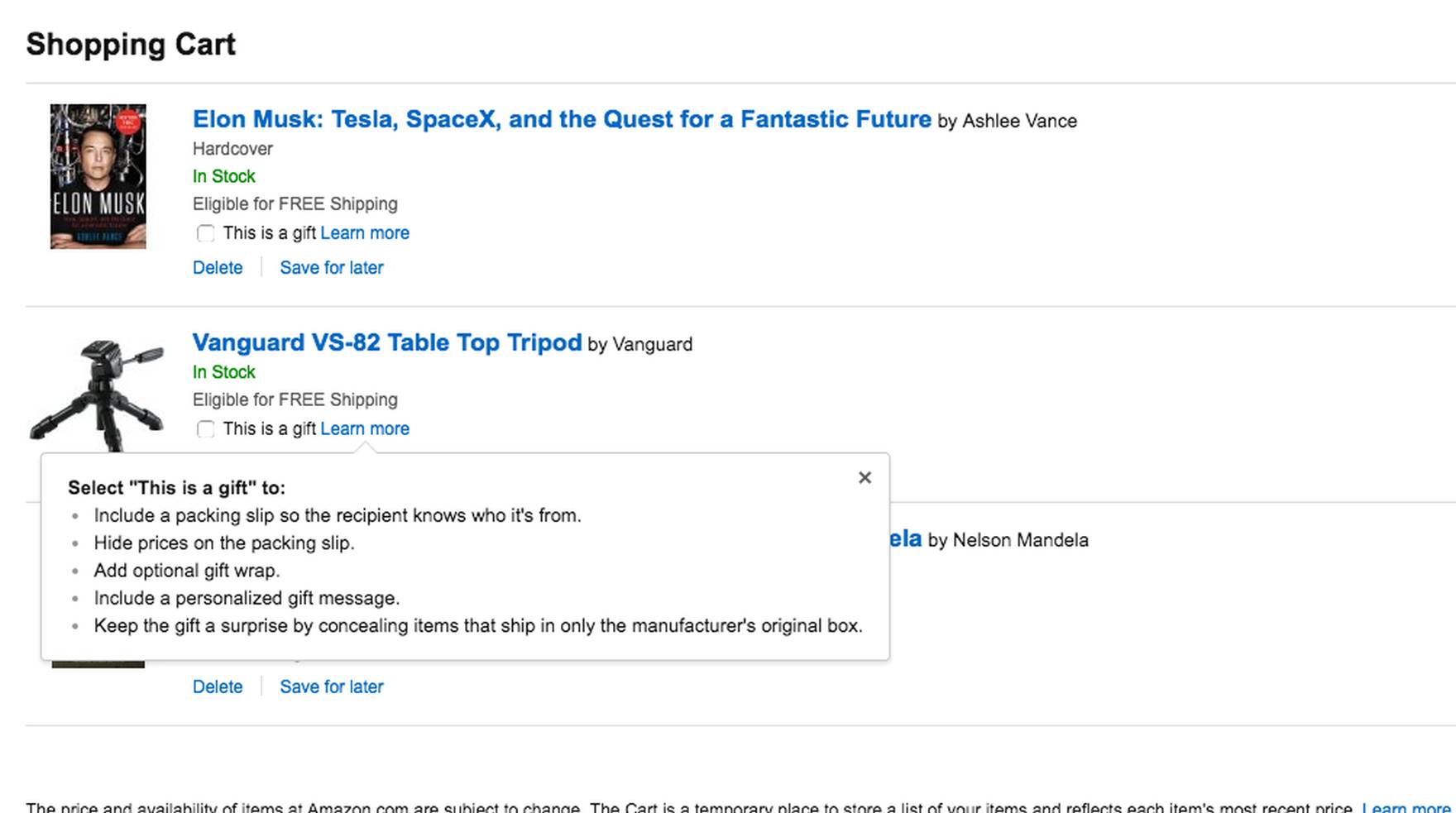The height and width of the screenshot is (813, 1456).
Task: Click the gift option label beside the tripod checkbox
Action: (271, 428)
